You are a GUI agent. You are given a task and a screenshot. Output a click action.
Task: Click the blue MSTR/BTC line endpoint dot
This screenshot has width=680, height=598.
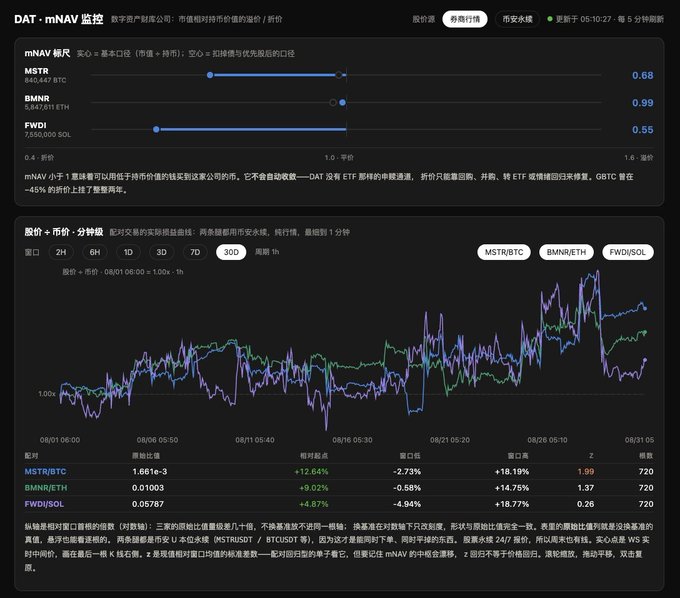[x=645, y=309]
